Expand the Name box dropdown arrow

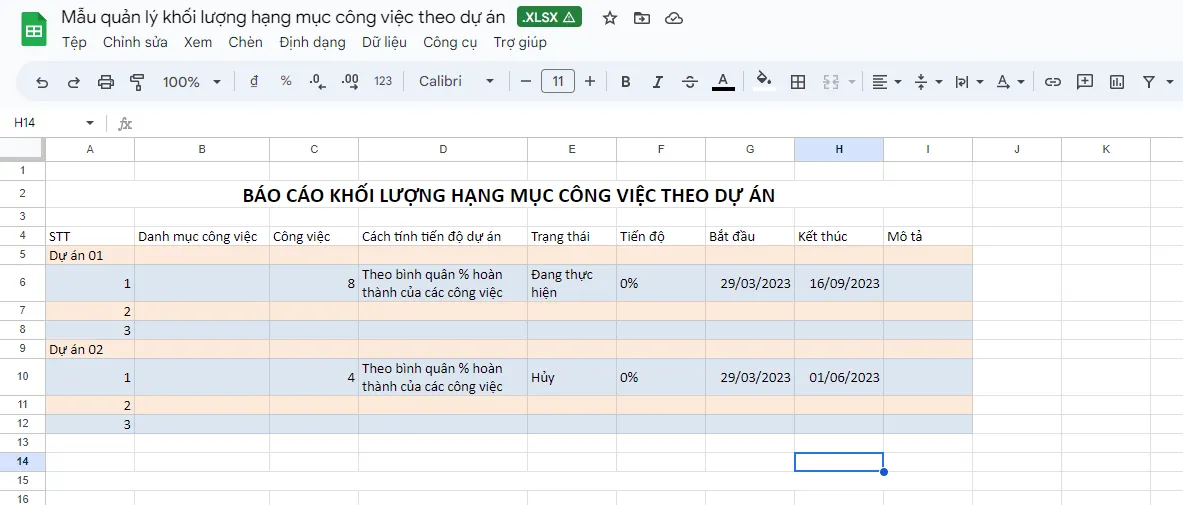tap(90, 123)
